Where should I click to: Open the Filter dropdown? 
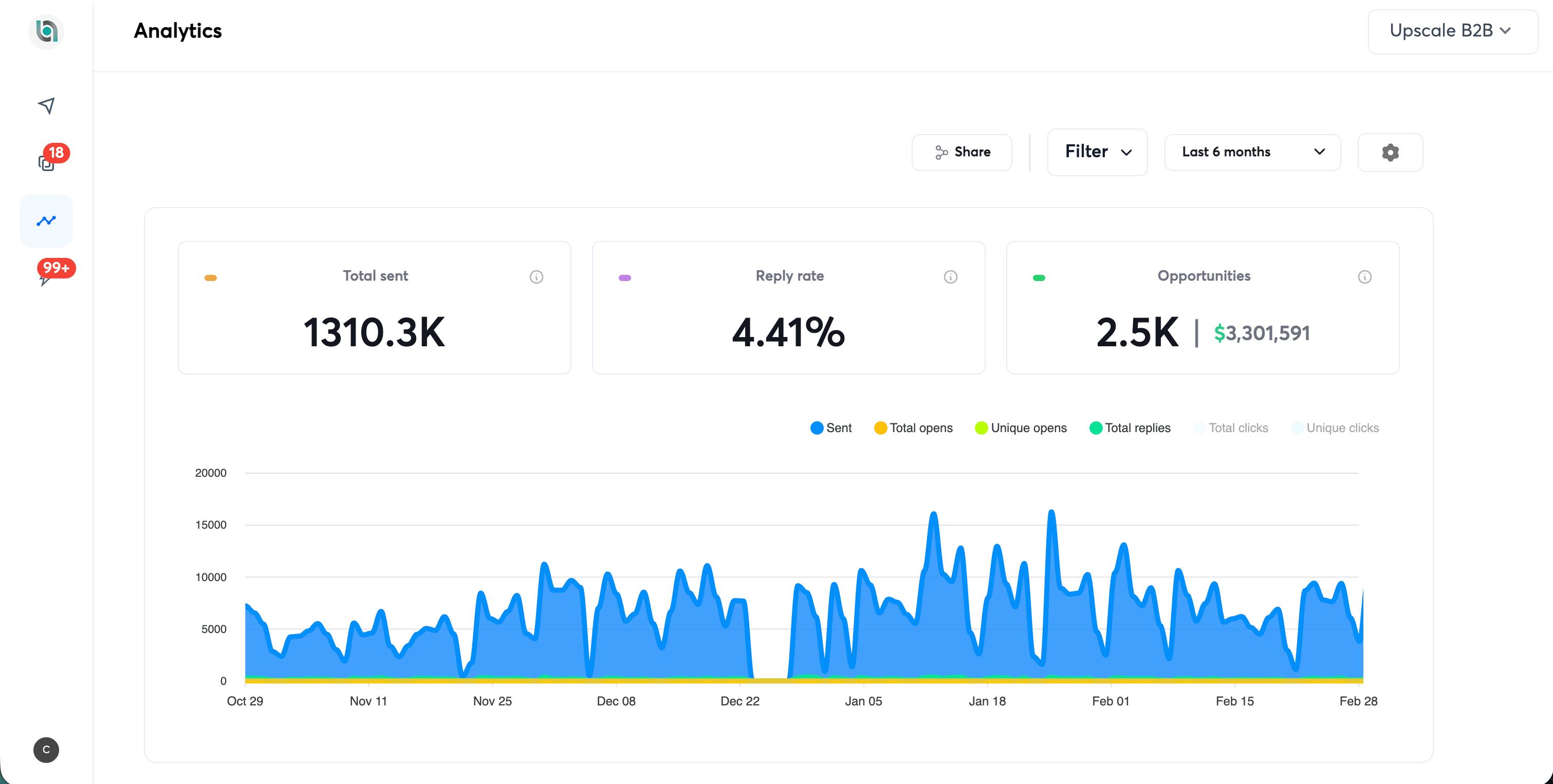pos(1097,152)
